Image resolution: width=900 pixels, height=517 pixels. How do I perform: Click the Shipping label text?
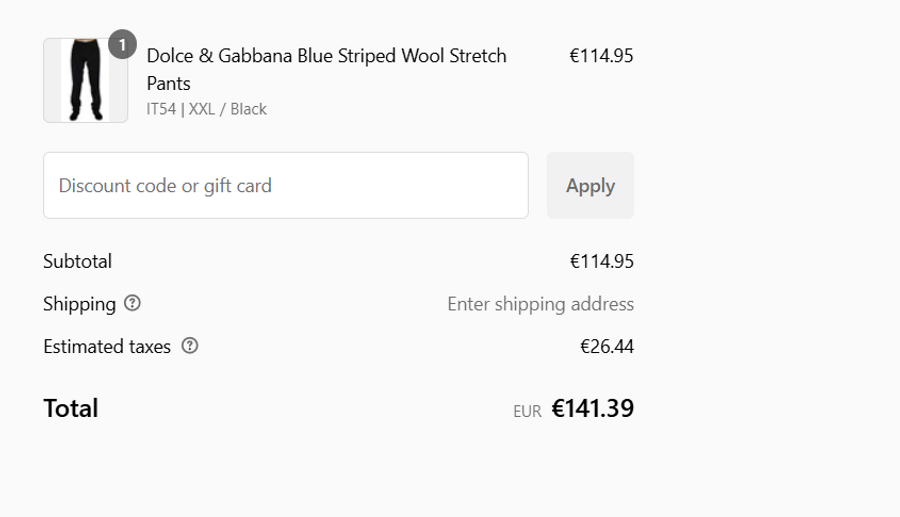click(x=79, y=304)
